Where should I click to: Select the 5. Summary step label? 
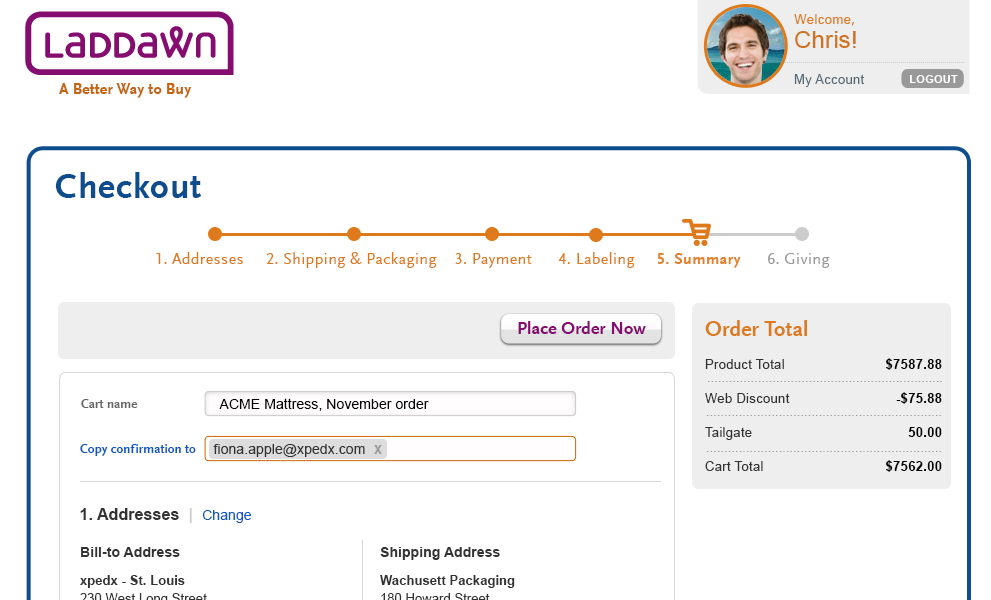698,259
